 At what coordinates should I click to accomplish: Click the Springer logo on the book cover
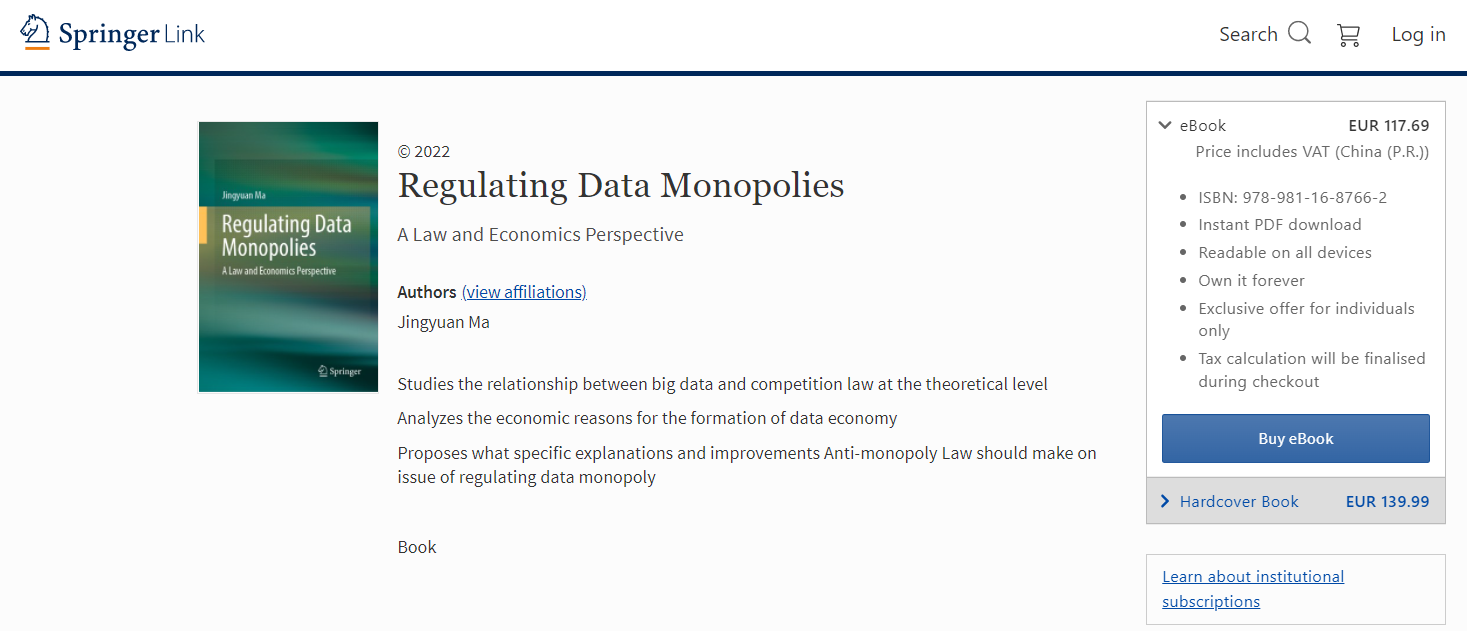339,371
